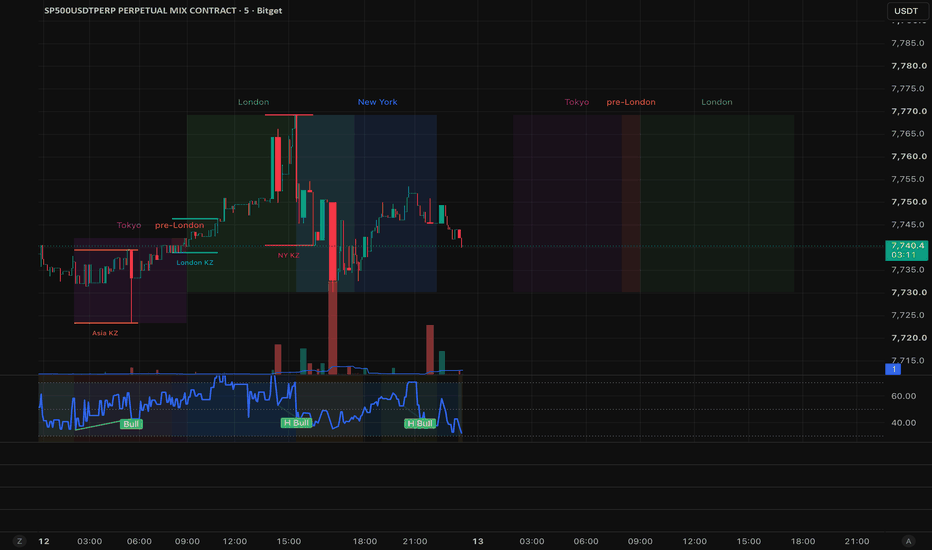Toggle the A auto-scale button

(x=908, y=541)
